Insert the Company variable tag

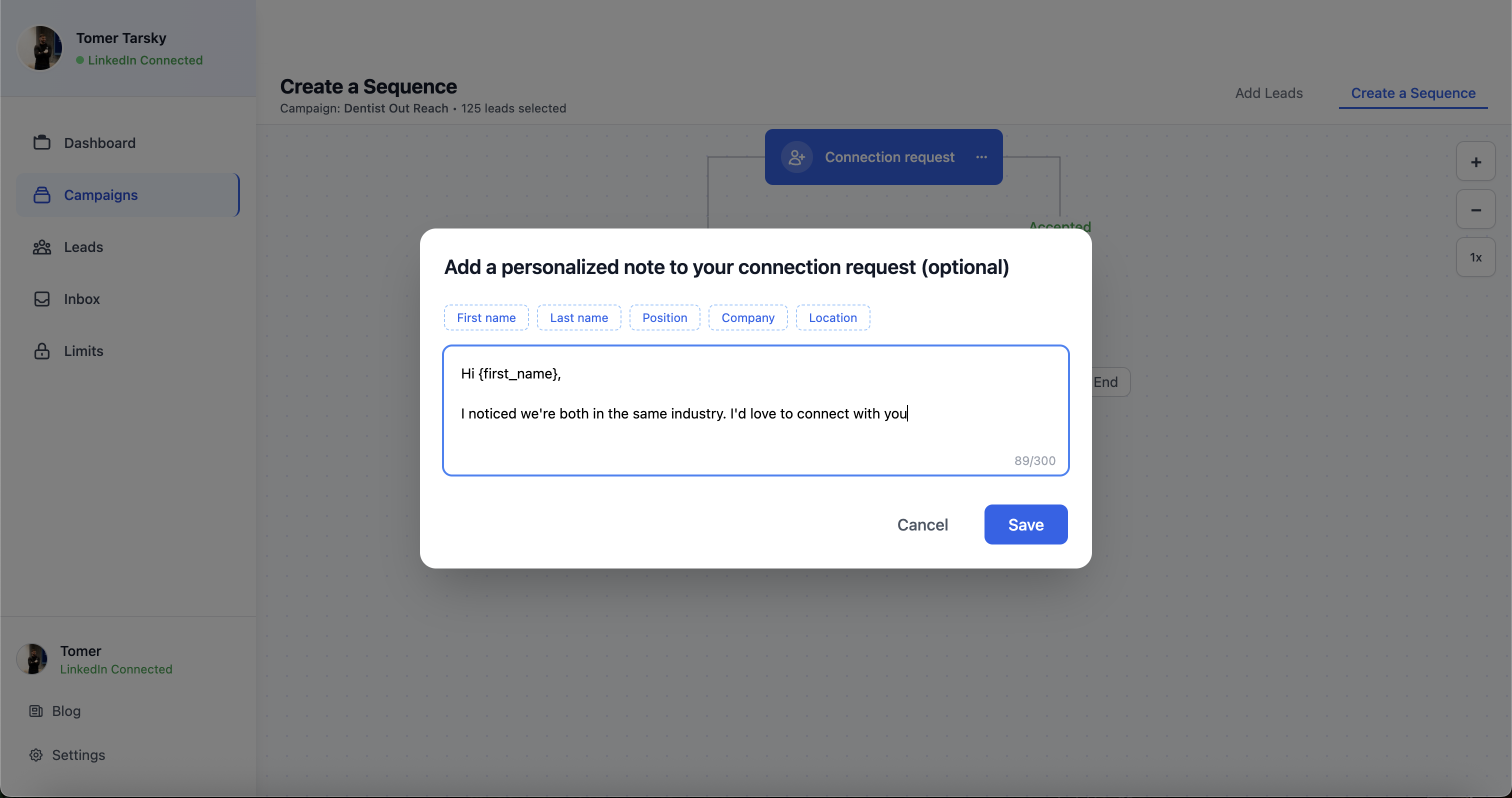[x=747, y=317]
